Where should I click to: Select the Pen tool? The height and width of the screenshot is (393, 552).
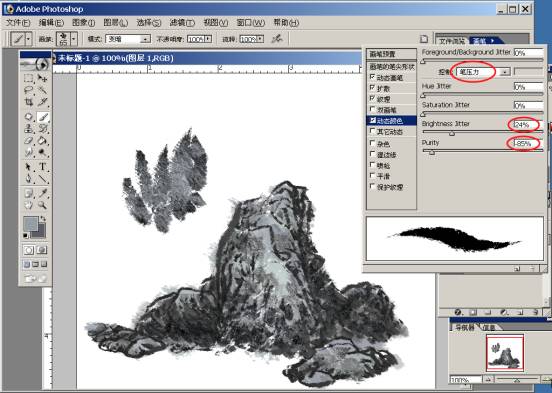pos(29,179)
